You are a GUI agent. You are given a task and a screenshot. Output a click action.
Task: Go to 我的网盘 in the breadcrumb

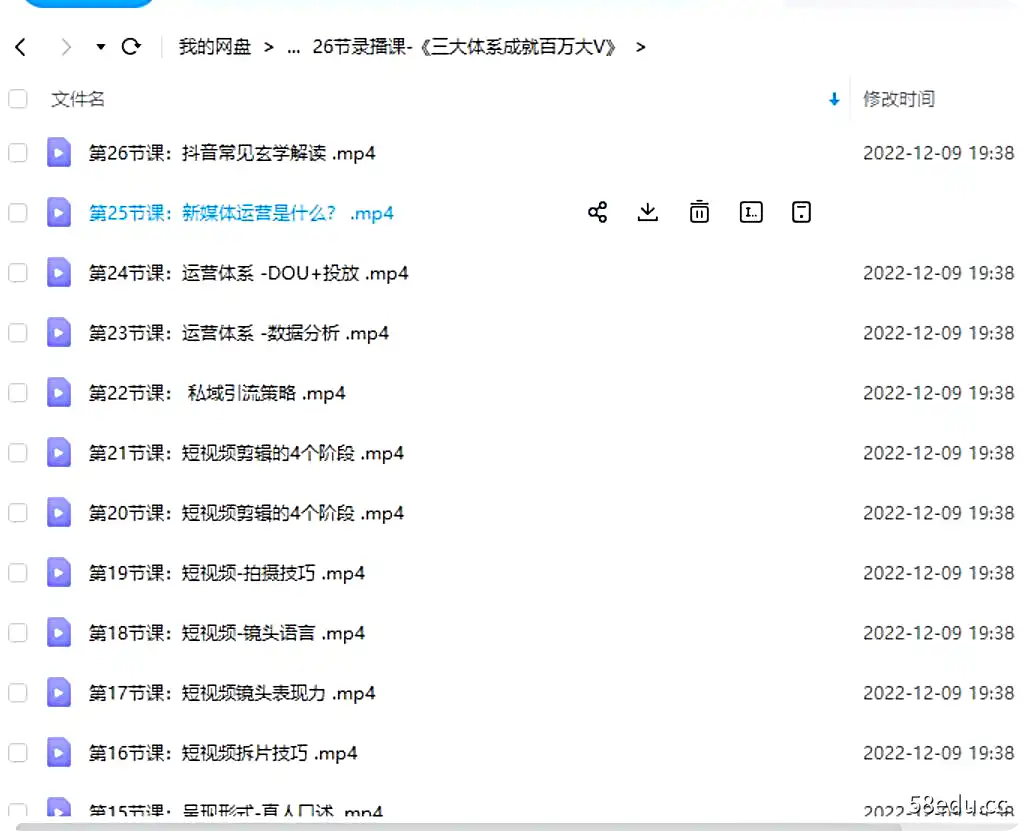[x=214, y=47]
